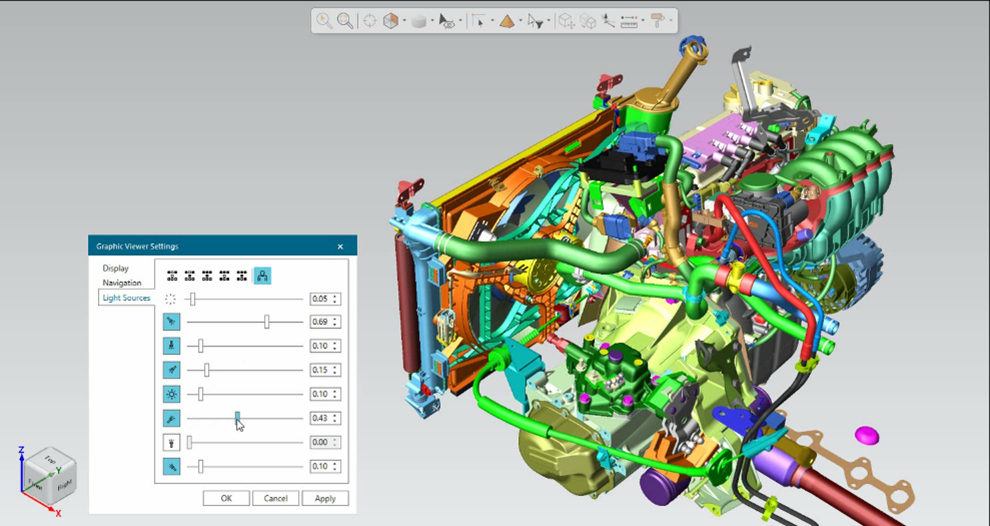Image resolution: width=990 pixels, height=526 pixels.
Task: Click the 0.43 light intensity value field
Action: coord(325,418)
